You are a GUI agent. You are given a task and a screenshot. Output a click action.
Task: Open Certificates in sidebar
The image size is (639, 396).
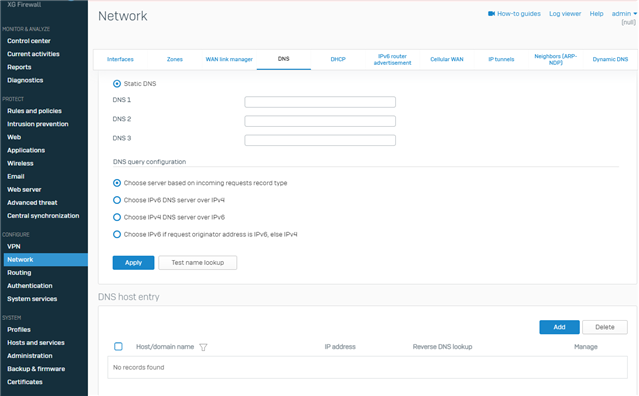pos(25,382)
